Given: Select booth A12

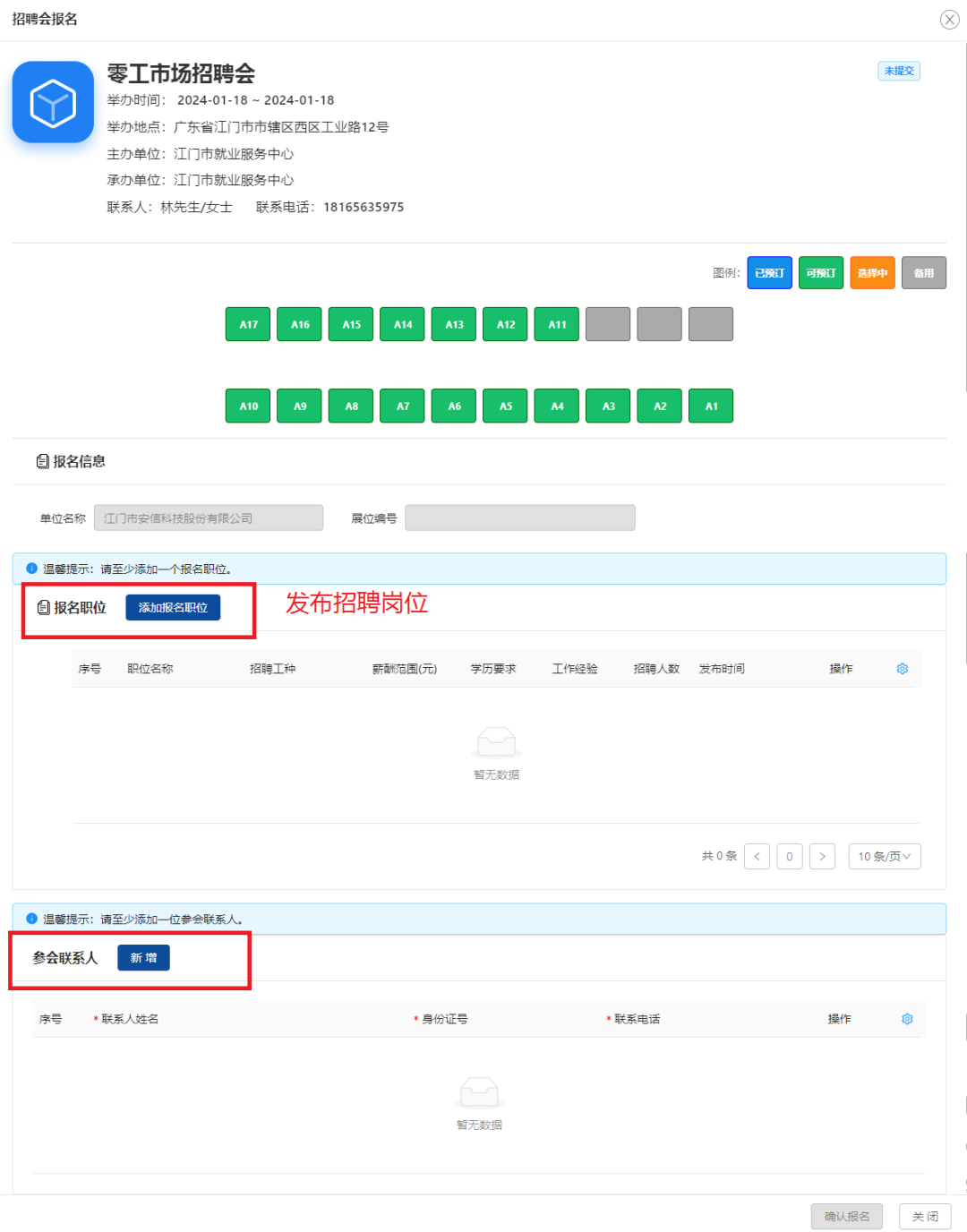Looking at the screenshot, I should [504, 324].
